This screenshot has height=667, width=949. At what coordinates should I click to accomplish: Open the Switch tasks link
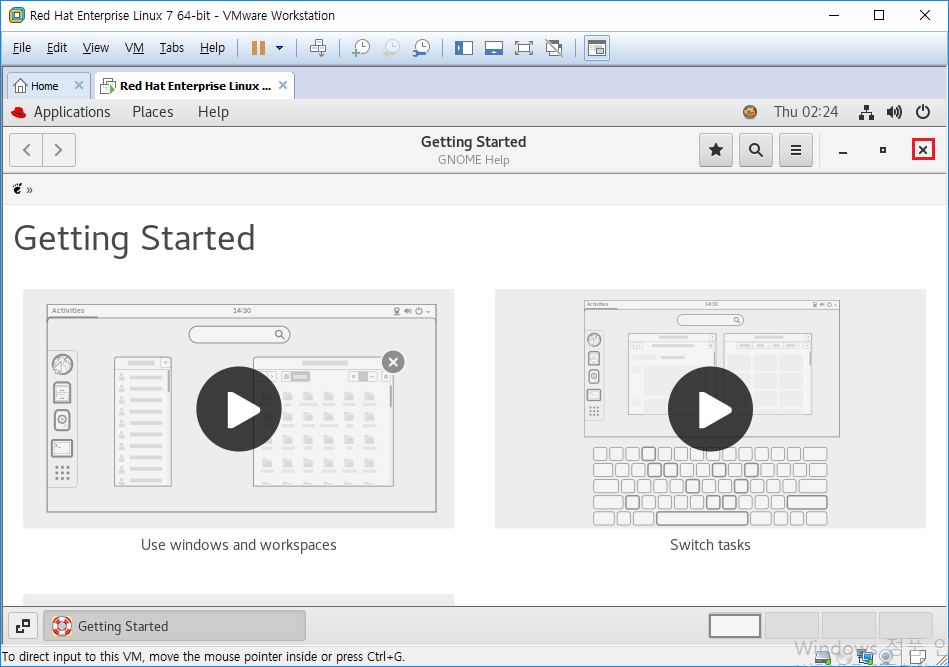point(710,545)
